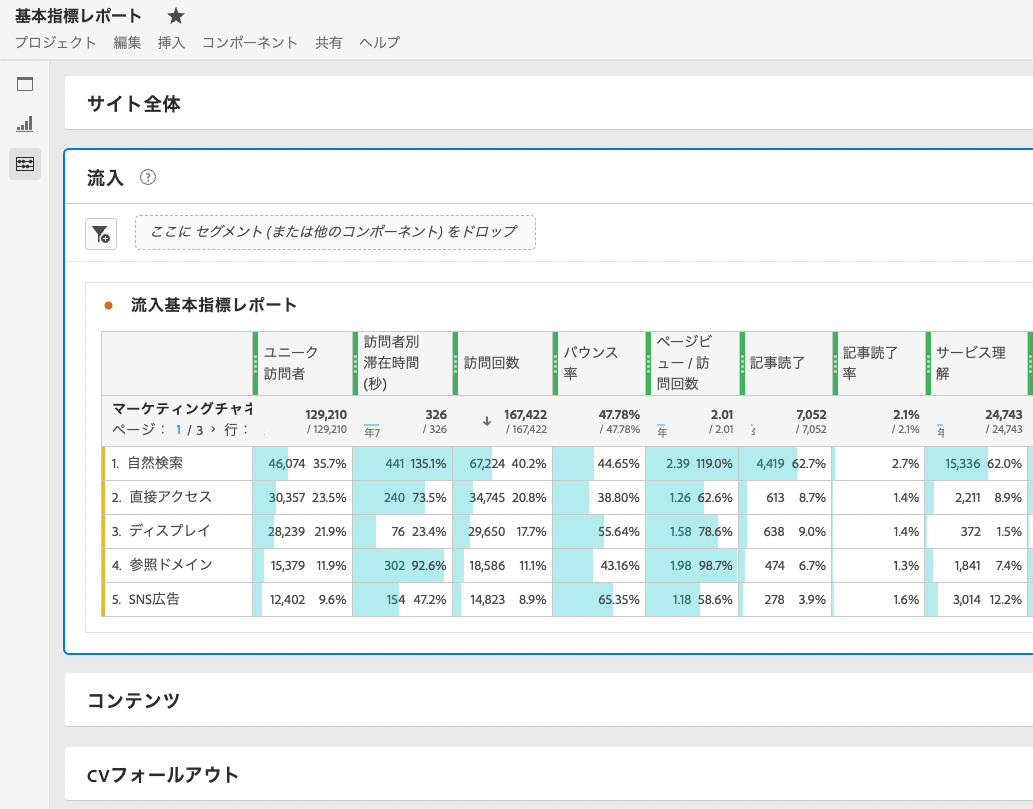Go to next page using chevron arrow
This screenshot has width=1033, height=809.
pyautogui.click(x=211, y=429)
